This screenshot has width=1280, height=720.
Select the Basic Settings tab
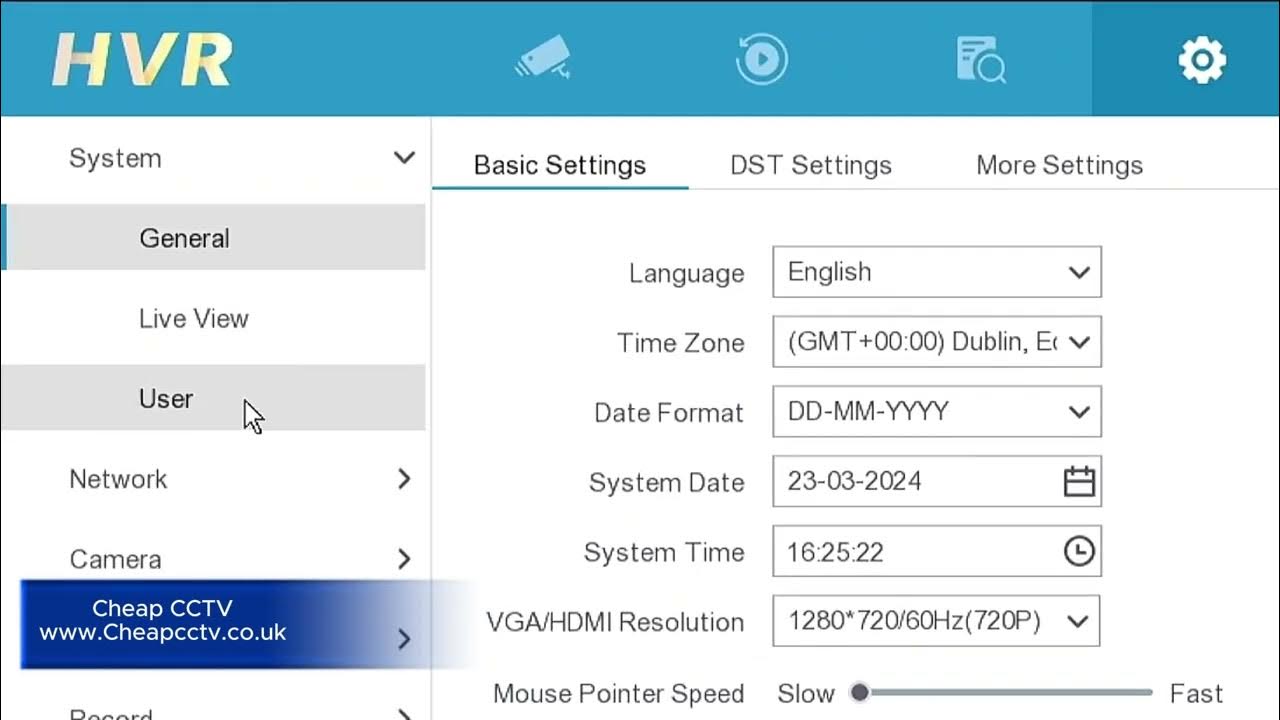click(x=560, y=165)
